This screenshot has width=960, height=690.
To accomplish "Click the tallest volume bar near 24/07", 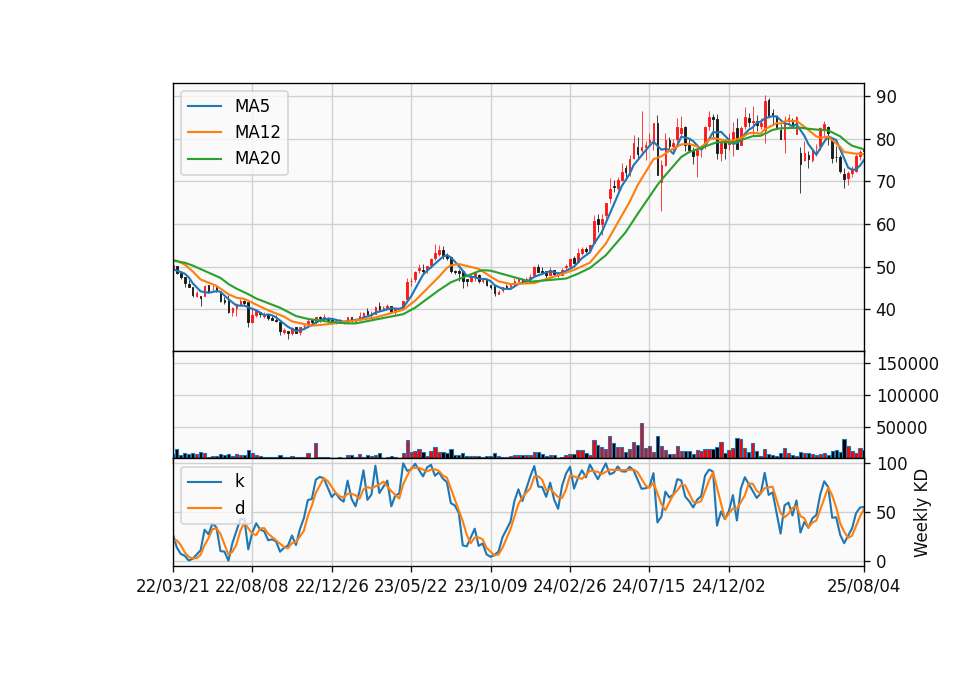I will click(x=642, y=441).
